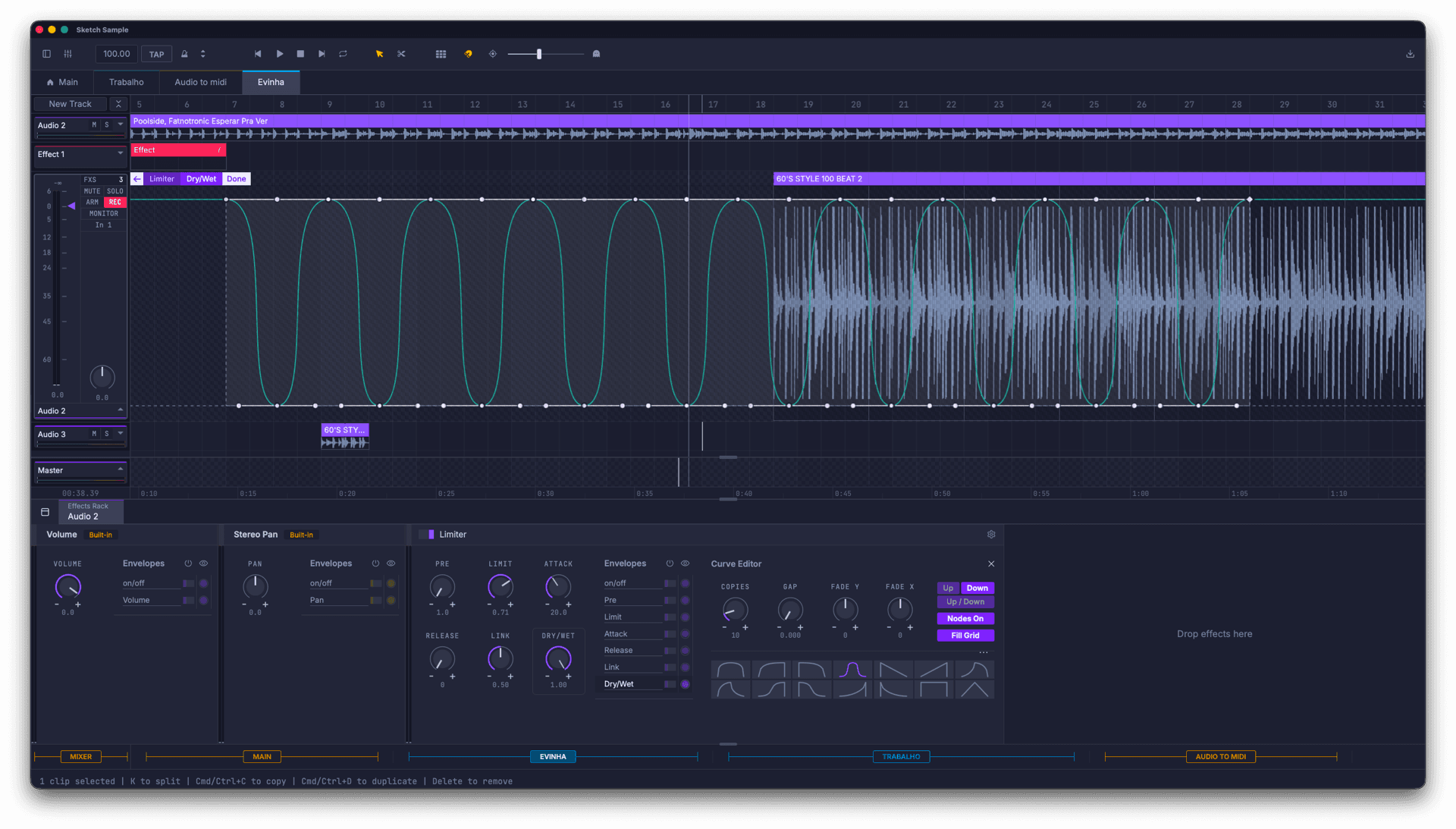Screen dimensions: 1456x829
Task: Stop playback with the stop button
Action: pyautogui.click(x=300, y=54)
